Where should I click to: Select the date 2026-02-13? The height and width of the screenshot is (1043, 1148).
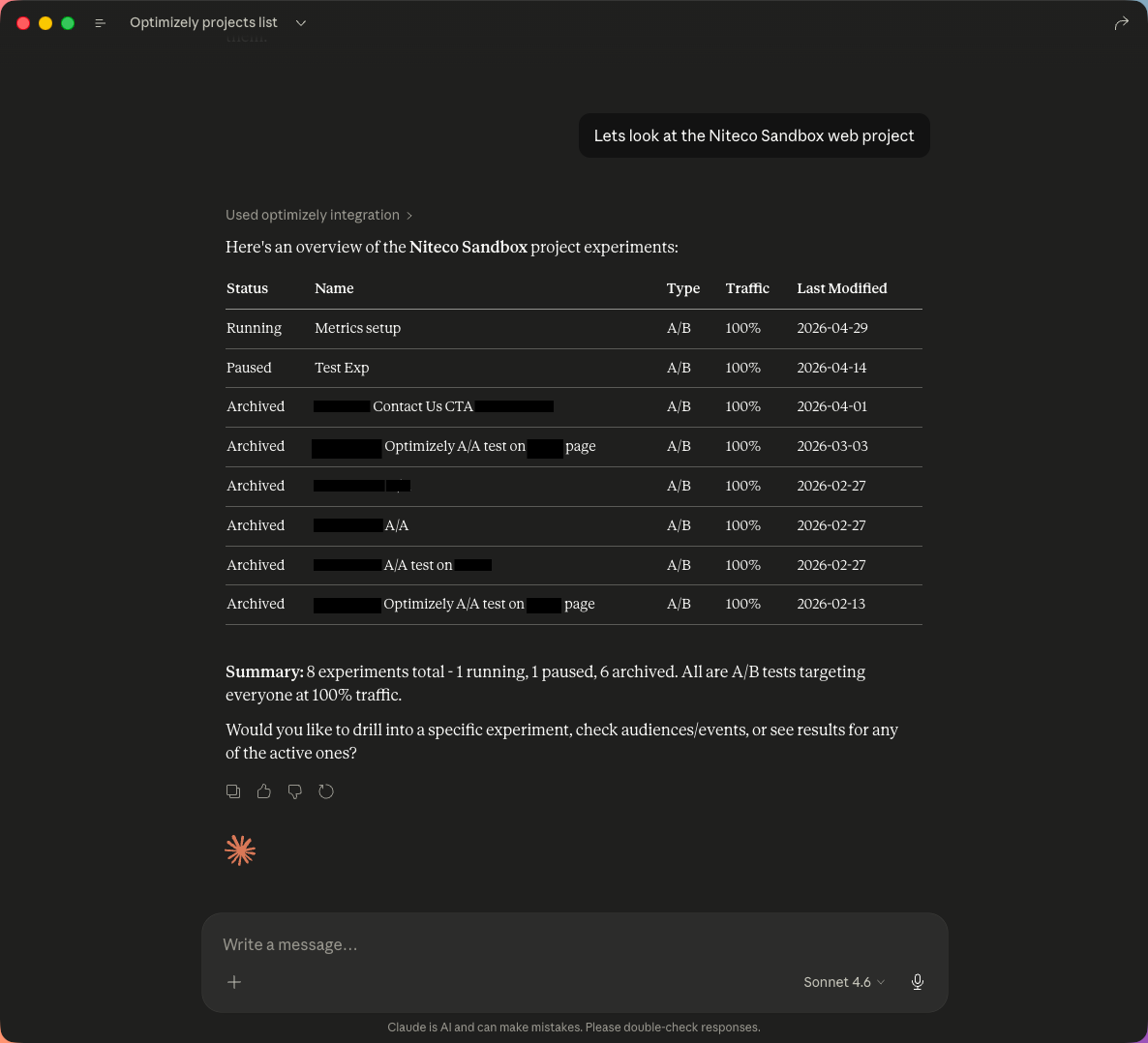(x=831, y=604)
